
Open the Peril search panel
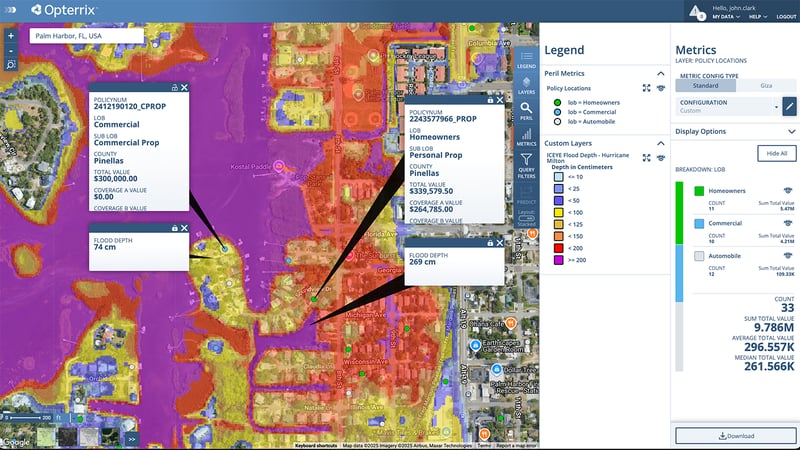(x=526, y=111)
